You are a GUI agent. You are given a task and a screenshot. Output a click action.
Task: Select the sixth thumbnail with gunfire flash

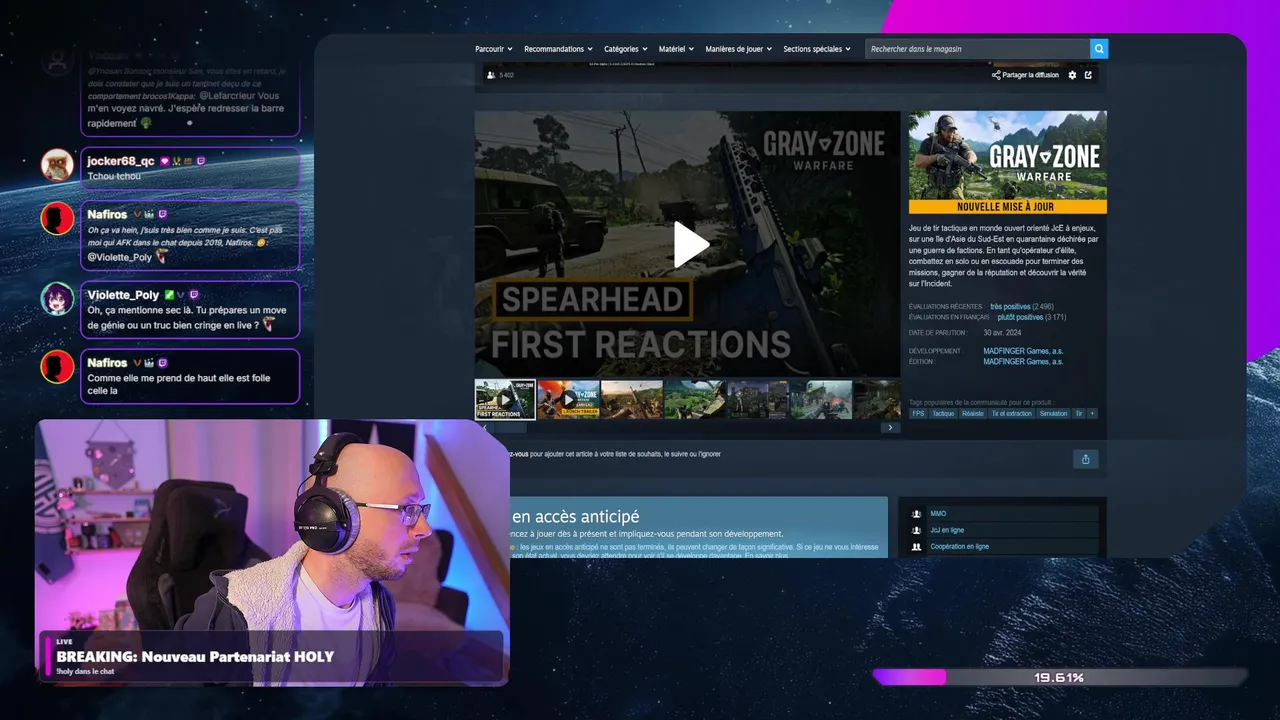point(821,399)
